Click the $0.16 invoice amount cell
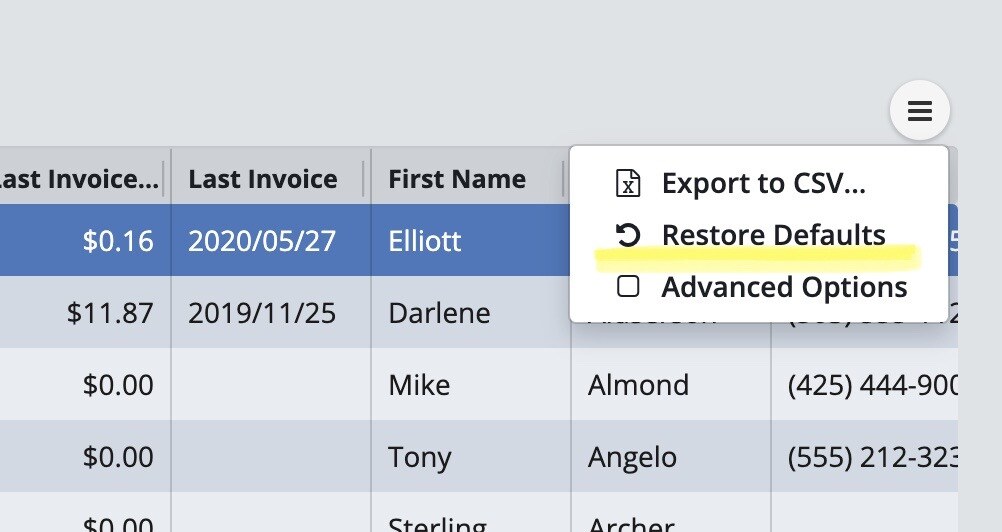 coord(119,241)
